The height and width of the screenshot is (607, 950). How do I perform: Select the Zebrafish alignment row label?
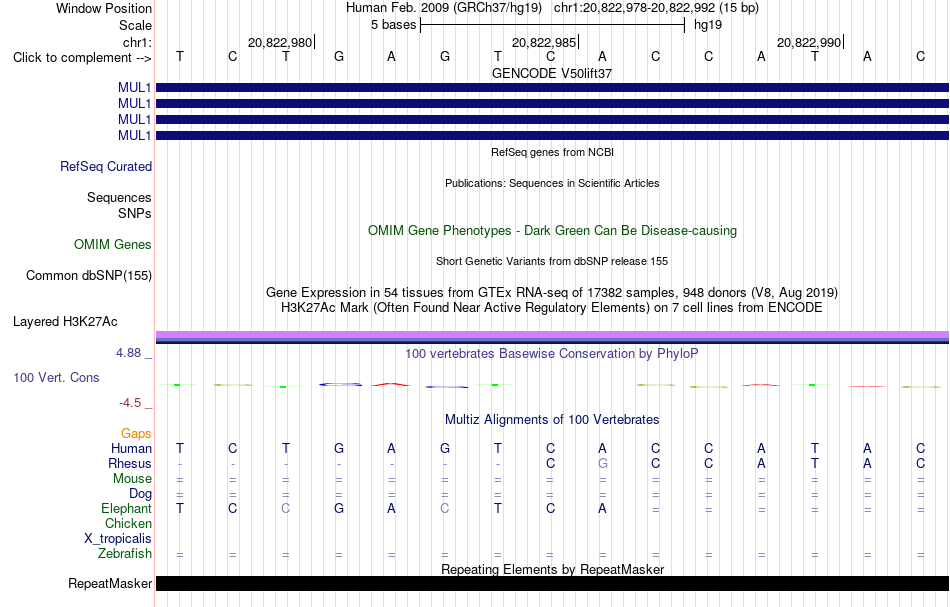point(125,554)
